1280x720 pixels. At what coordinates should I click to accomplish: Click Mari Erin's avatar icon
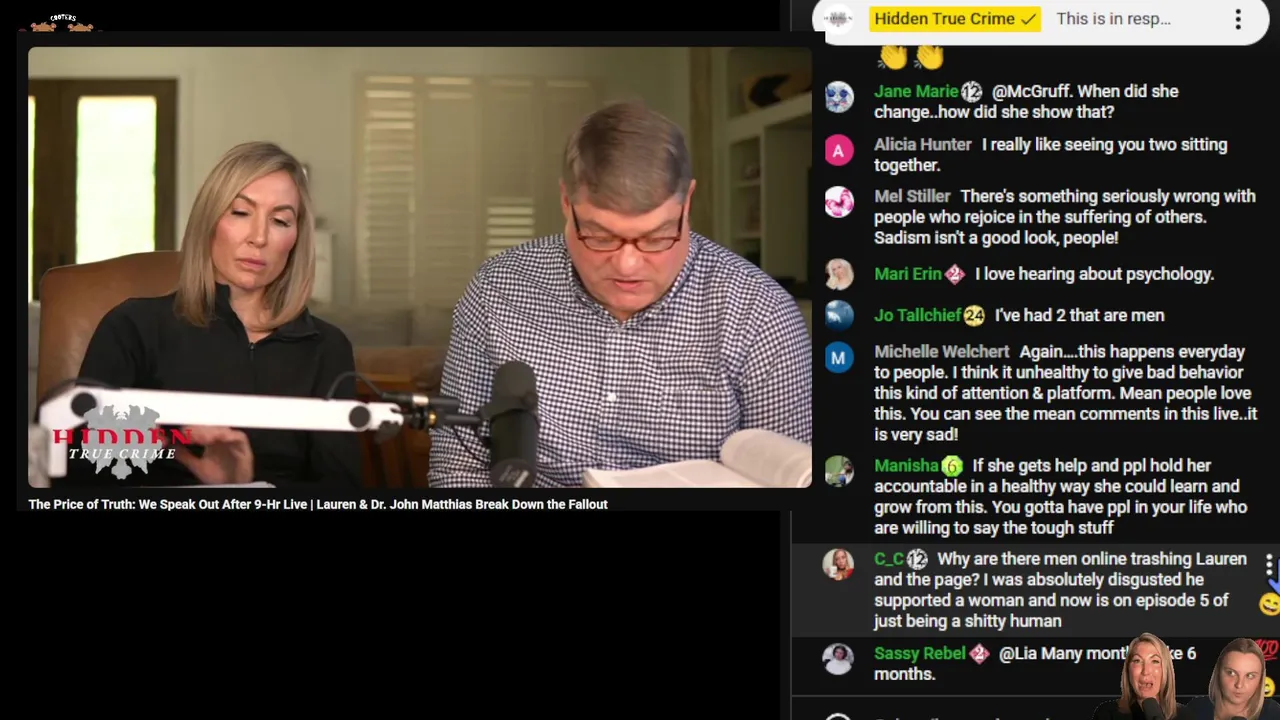839,274
